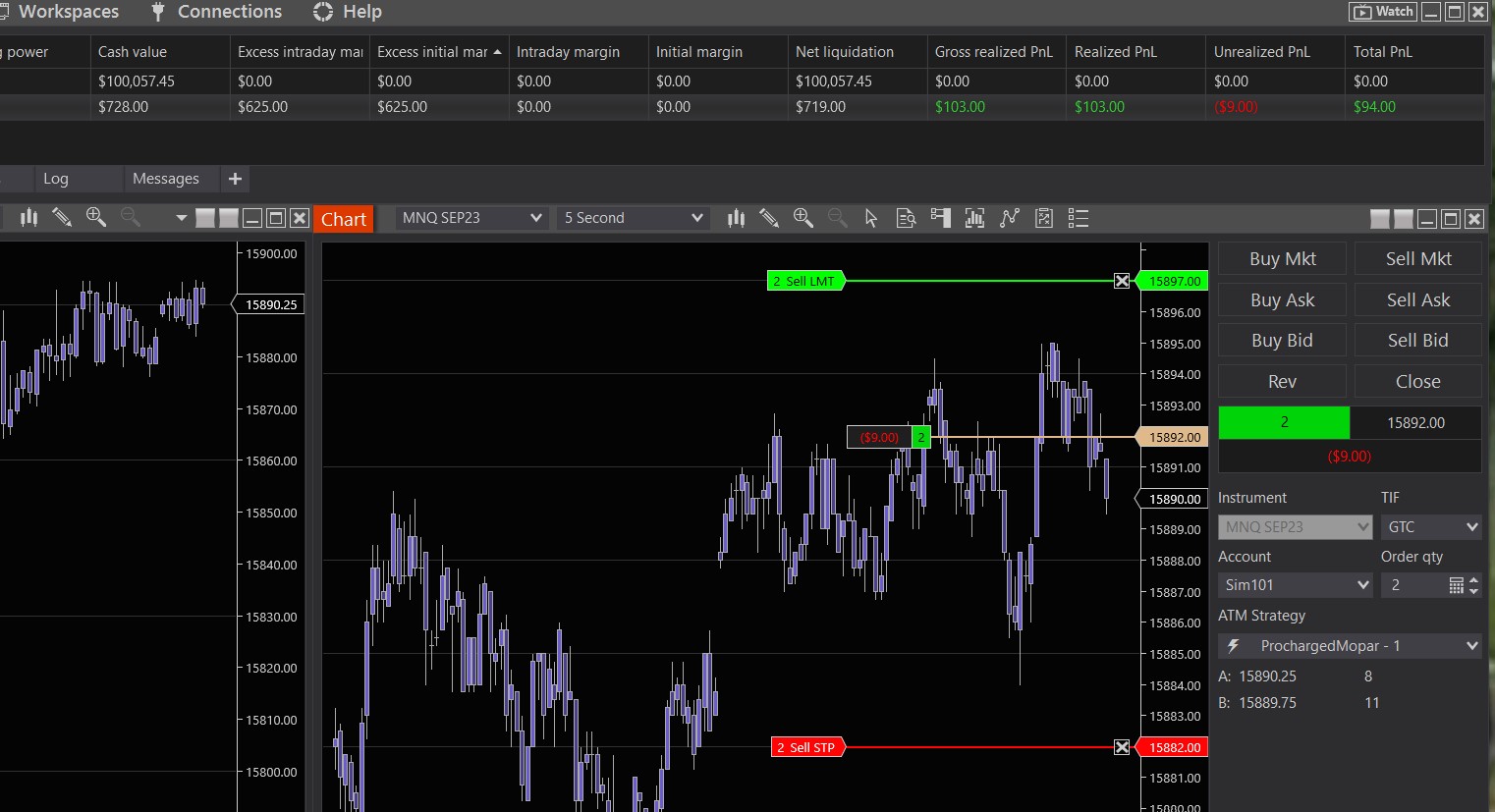The height and width of the screenshot is (812, 1495).
Task: Expand the 5 Second interval dropdown
Action: coord(634,218)
